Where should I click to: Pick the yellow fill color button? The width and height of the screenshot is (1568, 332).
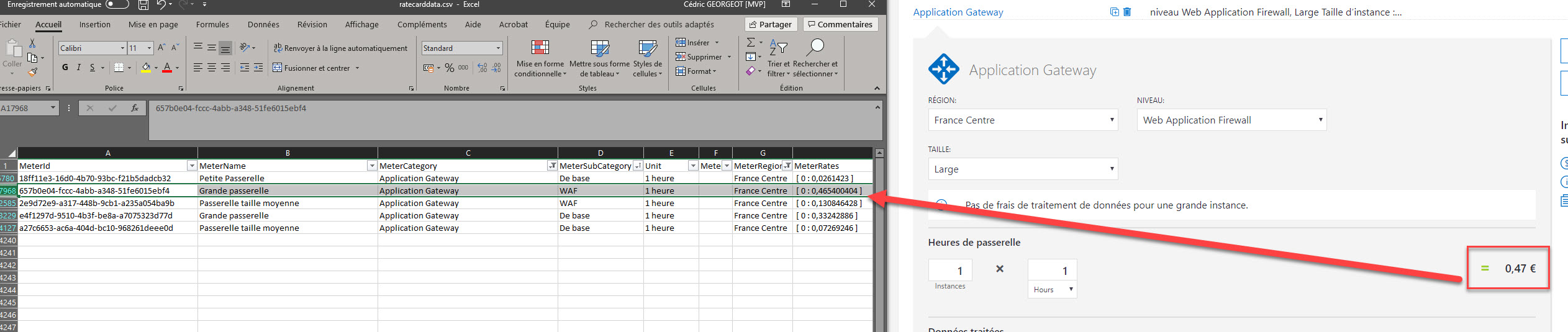[146, 68]
